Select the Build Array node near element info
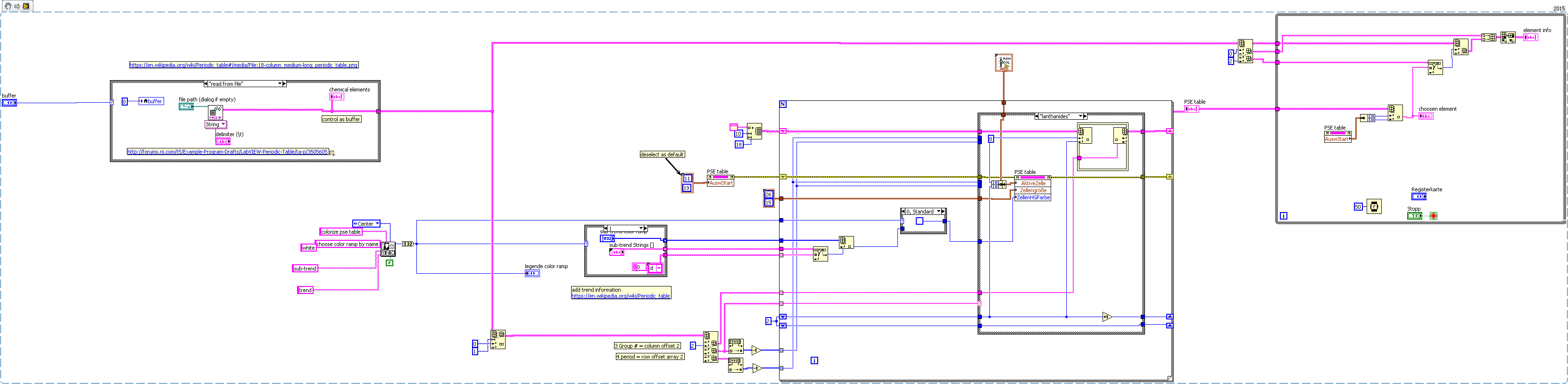This screenshot has width=1568, height=384. [1488, 37]
